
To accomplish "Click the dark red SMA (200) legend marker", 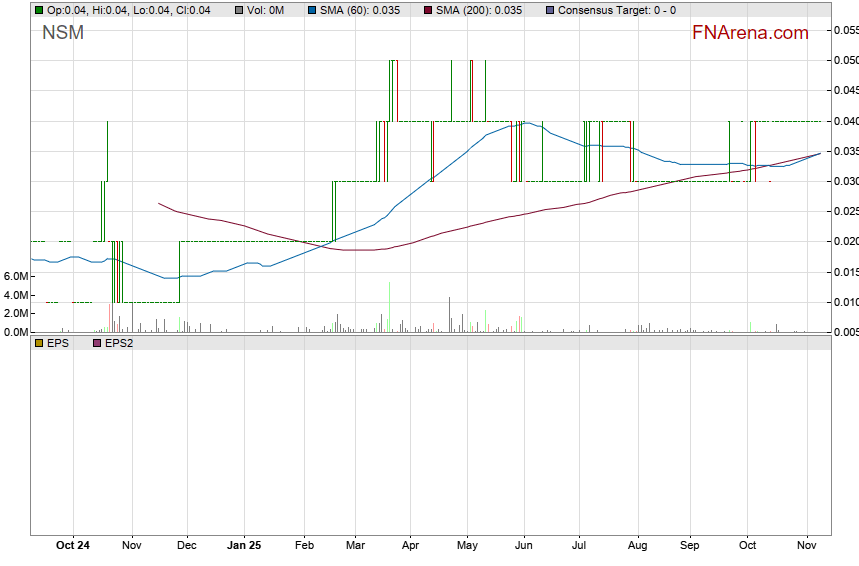I will (x=428, y=10).
